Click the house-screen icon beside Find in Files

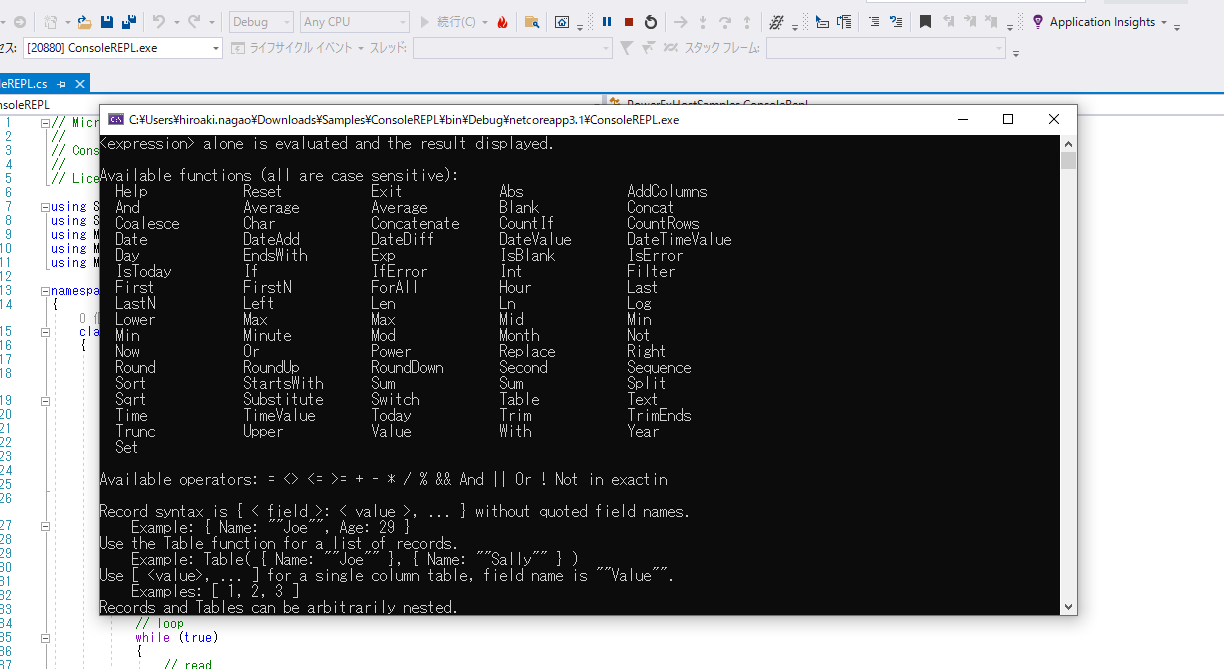click(562, 22)
